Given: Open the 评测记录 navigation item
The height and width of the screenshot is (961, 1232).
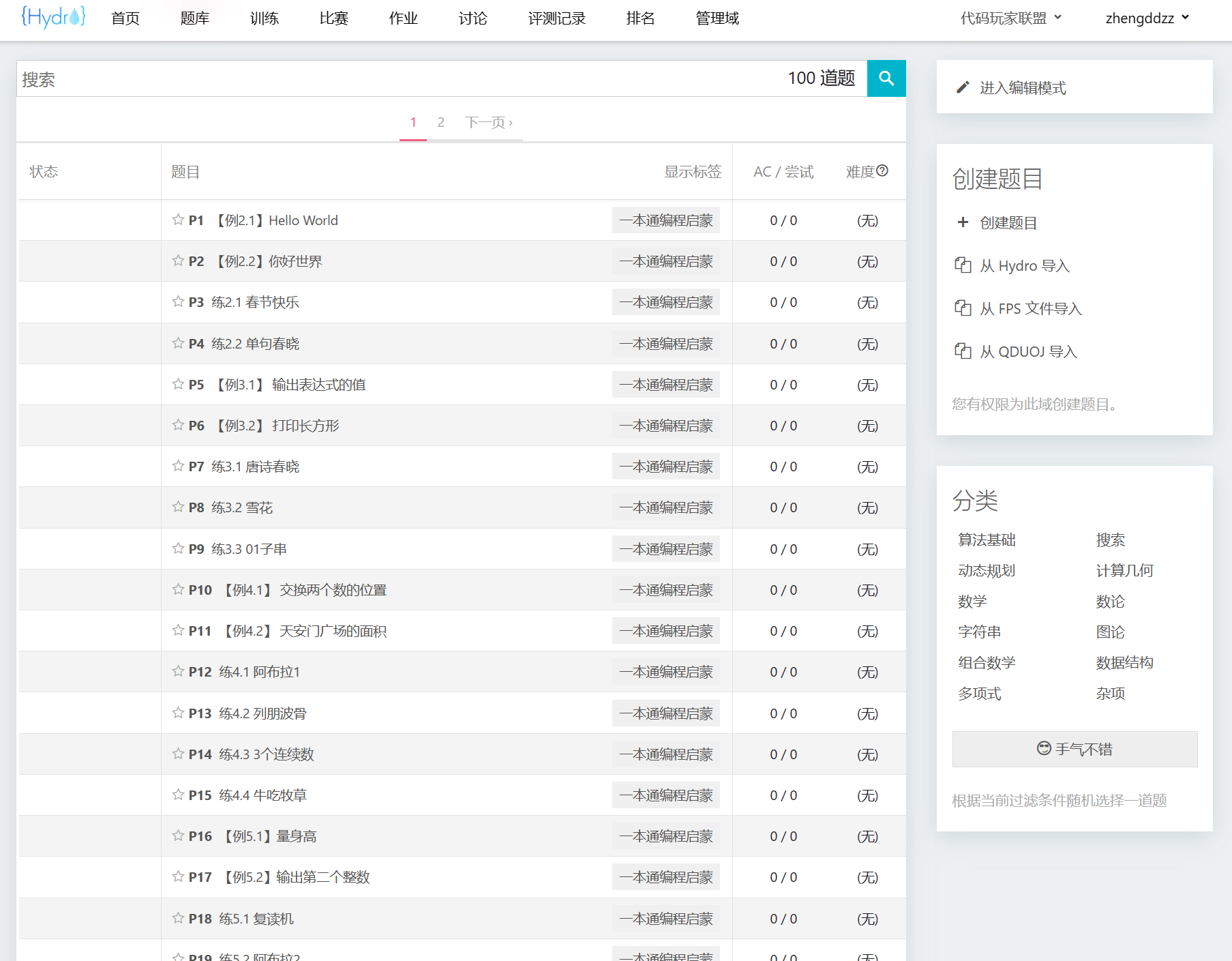Looking at the screenshot, I should [x=556, y=18].
